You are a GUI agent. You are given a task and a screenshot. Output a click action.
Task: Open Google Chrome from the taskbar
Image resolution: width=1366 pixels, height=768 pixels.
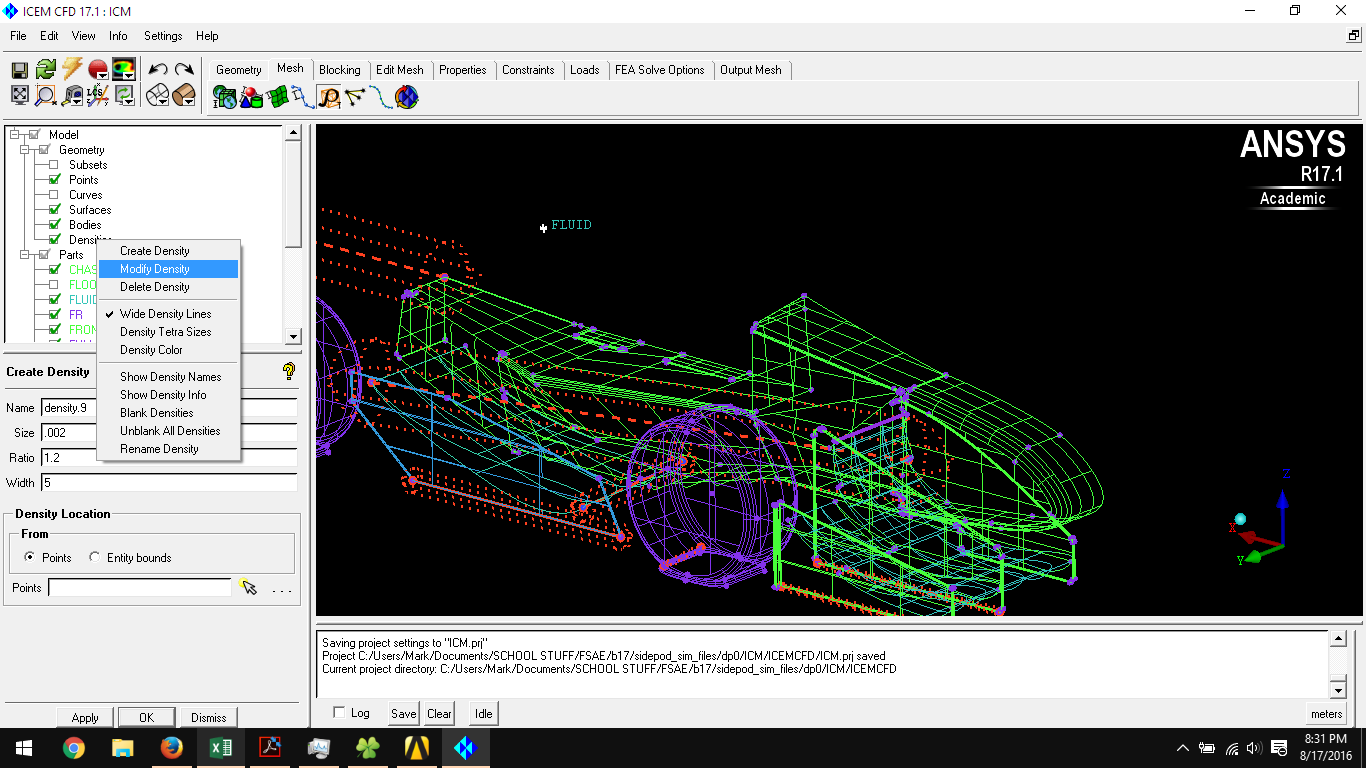pyautogui.click(x=74, y=747)
